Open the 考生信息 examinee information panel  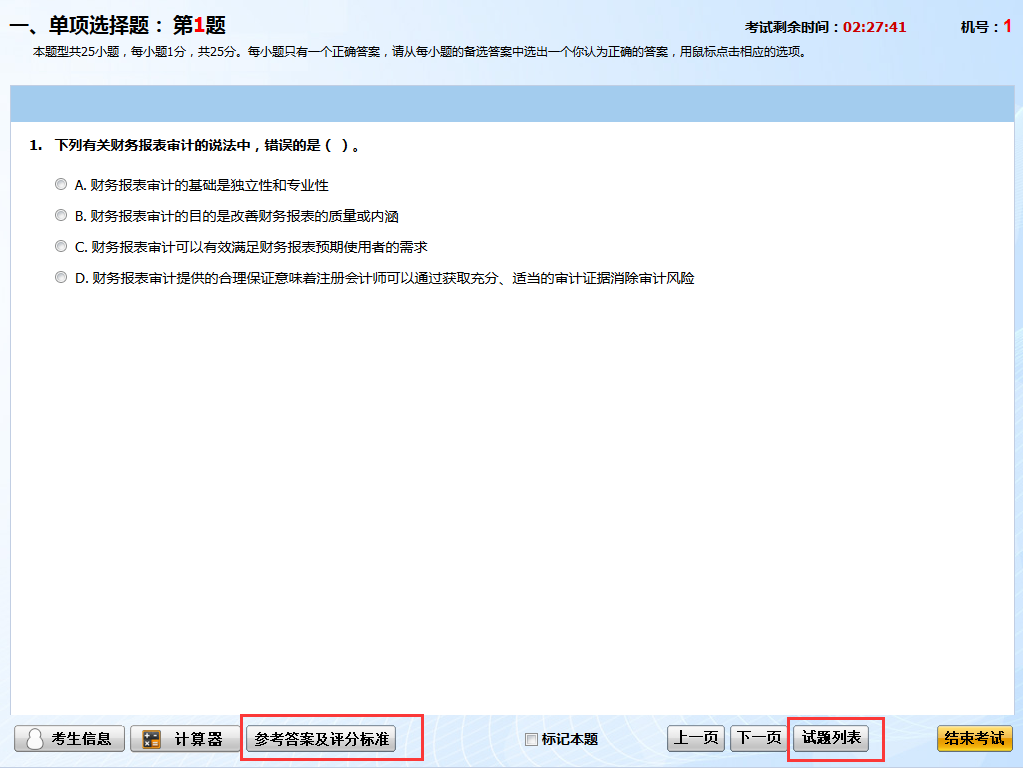point(68,738)
